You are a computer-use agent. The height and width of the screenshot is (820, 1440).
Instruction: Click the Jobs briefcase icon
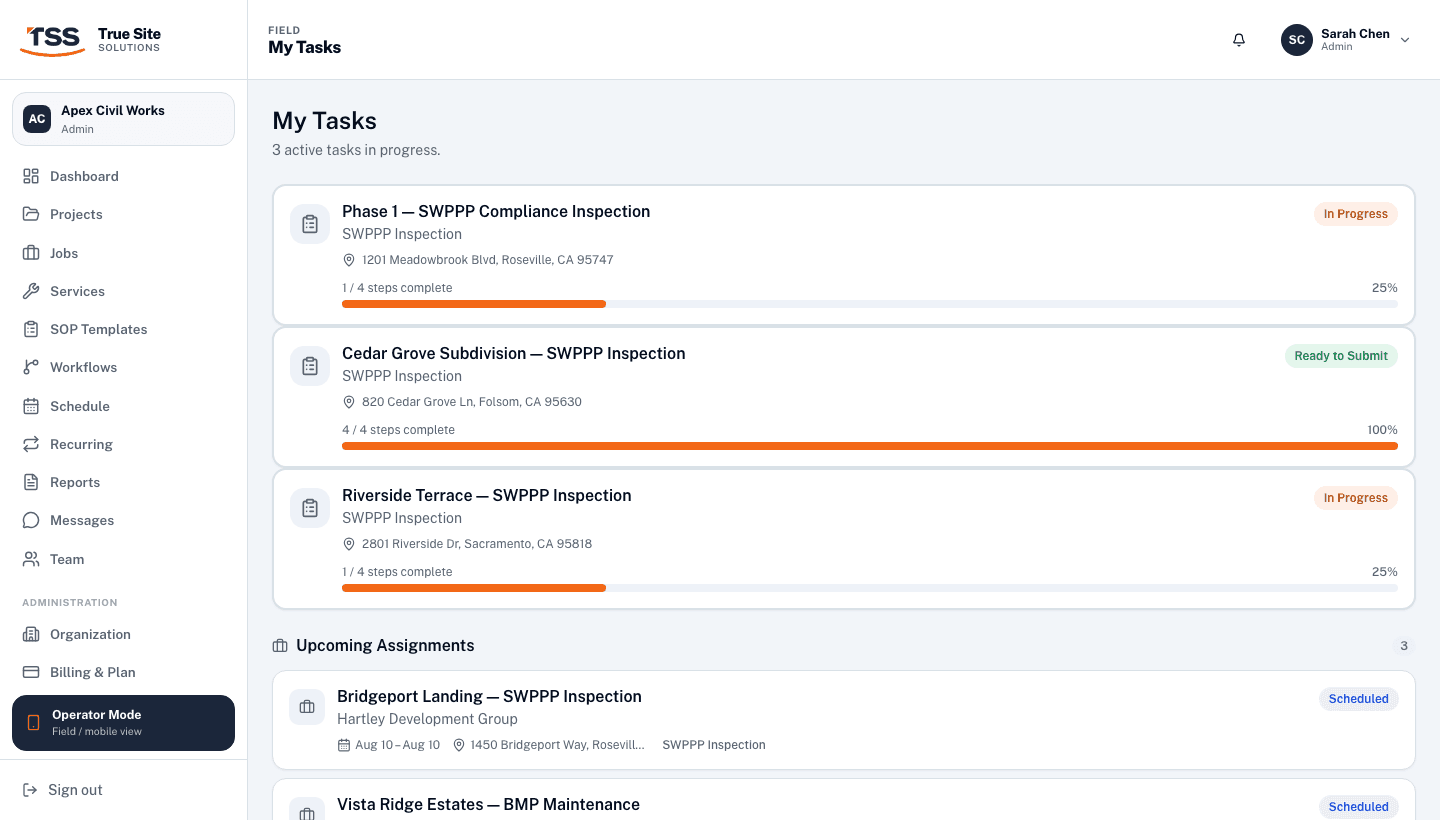pos(31,253)
